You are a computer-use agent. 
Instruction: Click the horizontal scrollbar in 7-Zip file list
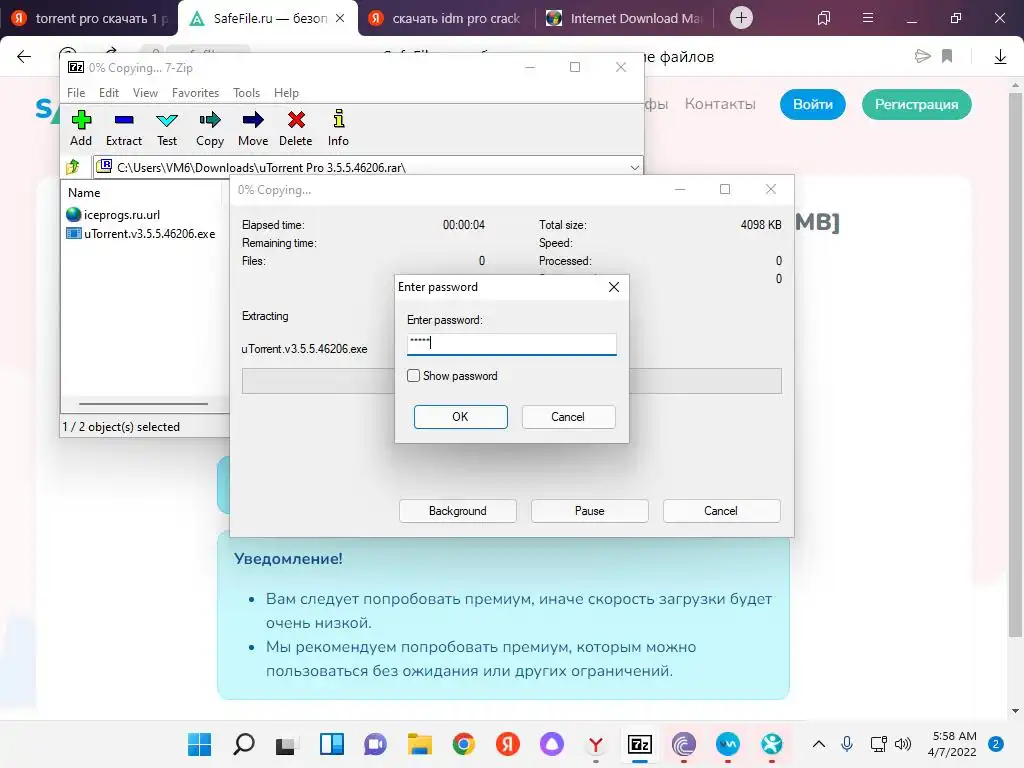click(144, 404)
